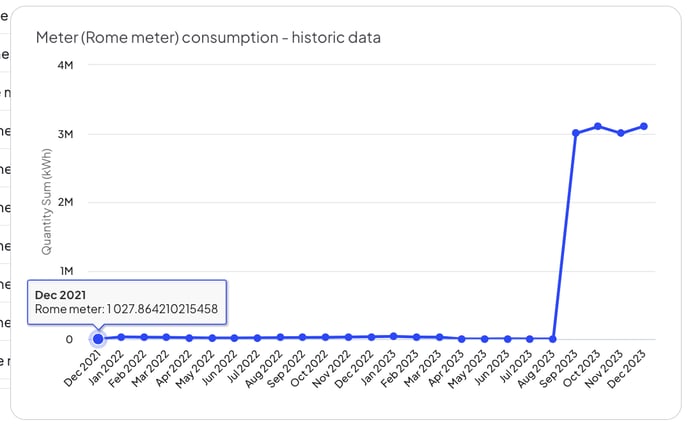
Task: Click the Dec 2021 data point
Action: [x=98, y=339]
